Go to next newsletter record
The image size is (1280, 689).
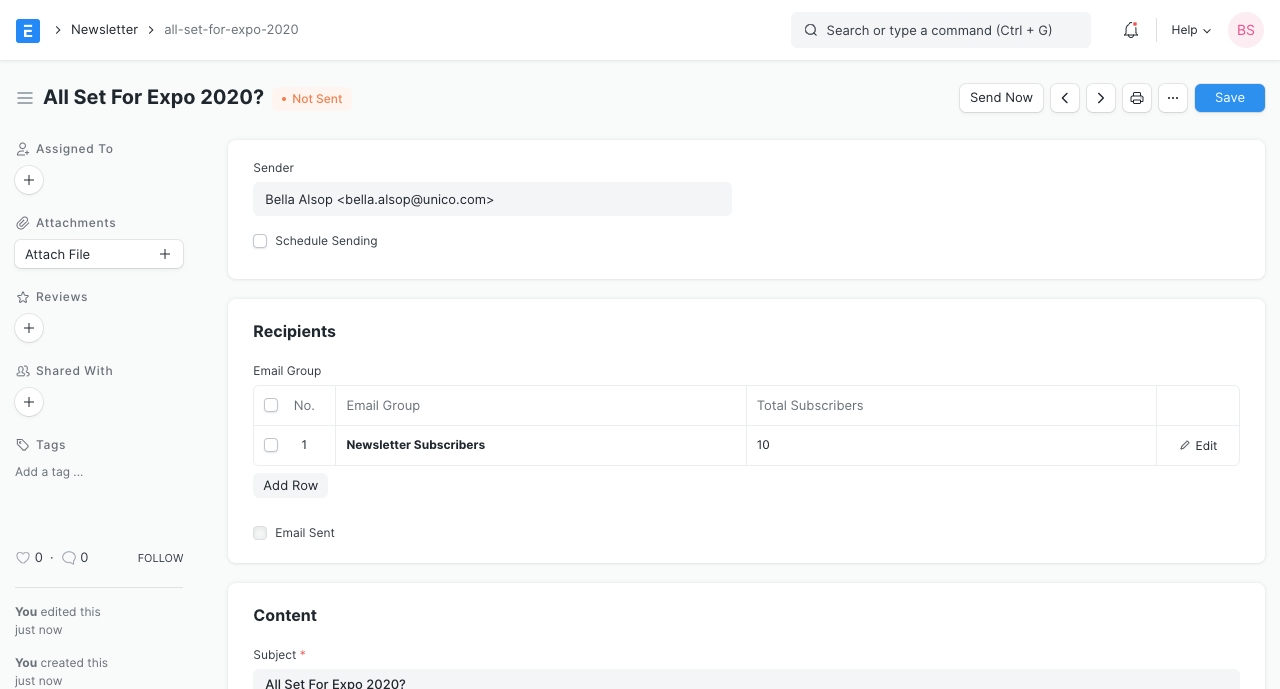tap(1101, 98)
